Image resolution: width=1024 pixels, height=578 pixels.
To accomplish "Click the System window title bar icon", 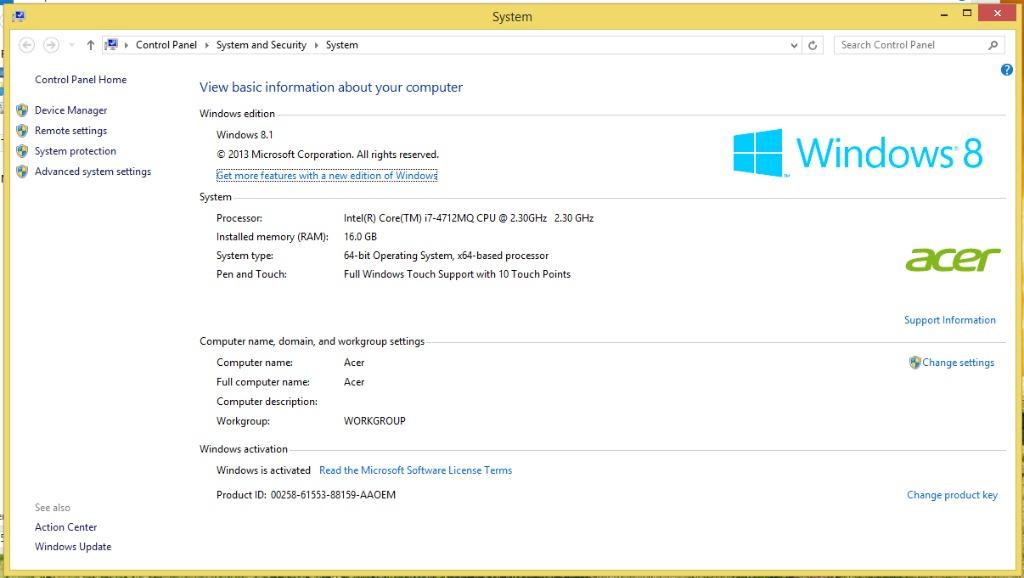I will [18, 16].
